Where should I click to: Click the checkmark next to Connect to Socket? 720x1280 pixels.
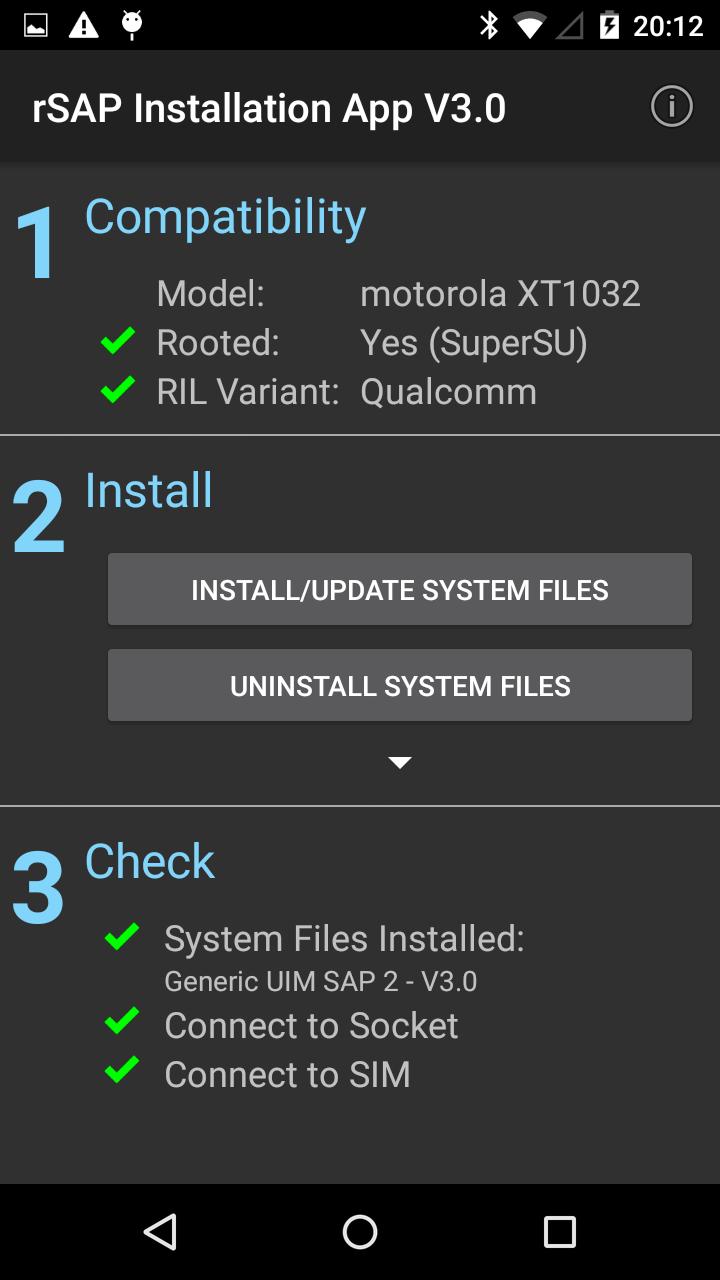coord(122,1024)
